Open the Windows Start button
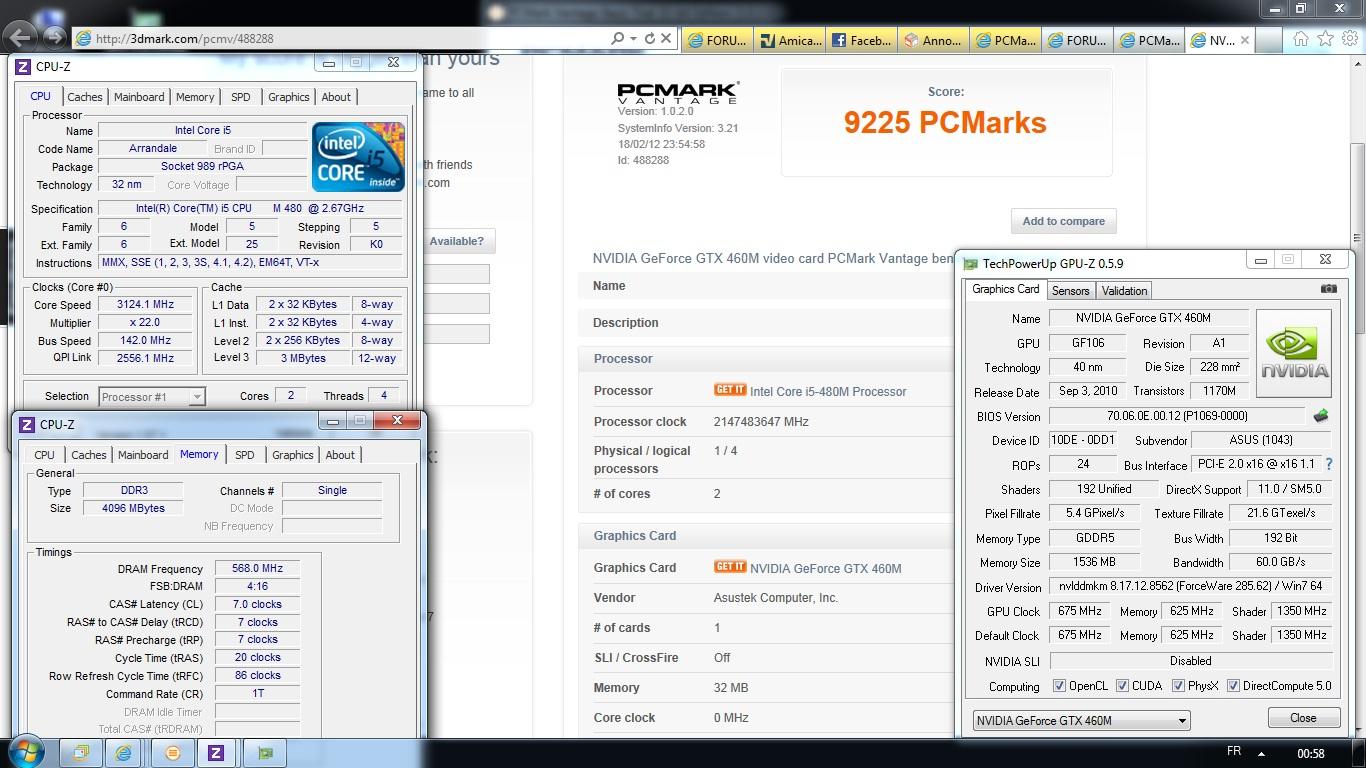The width and height of the screenshot is (1366, 768). [27, 753]
